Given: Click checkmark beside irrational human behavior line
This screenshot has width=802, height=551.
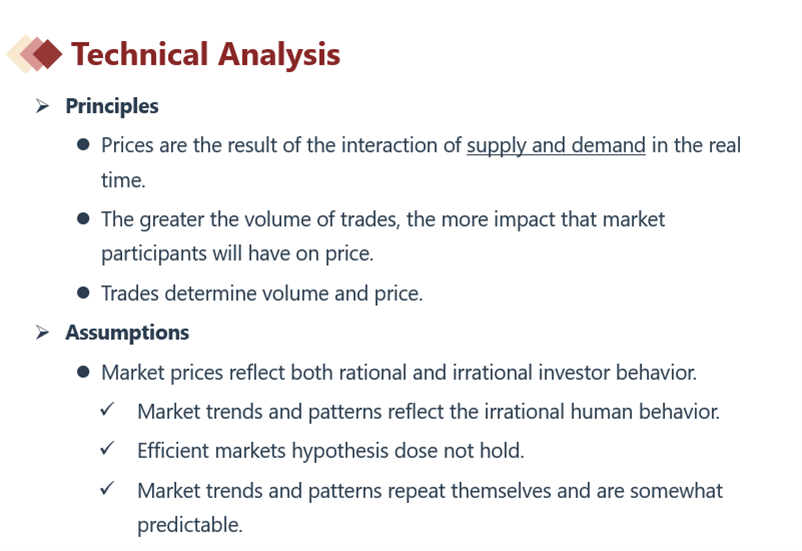Looking at the screenshot, I should tap(107, 409).
